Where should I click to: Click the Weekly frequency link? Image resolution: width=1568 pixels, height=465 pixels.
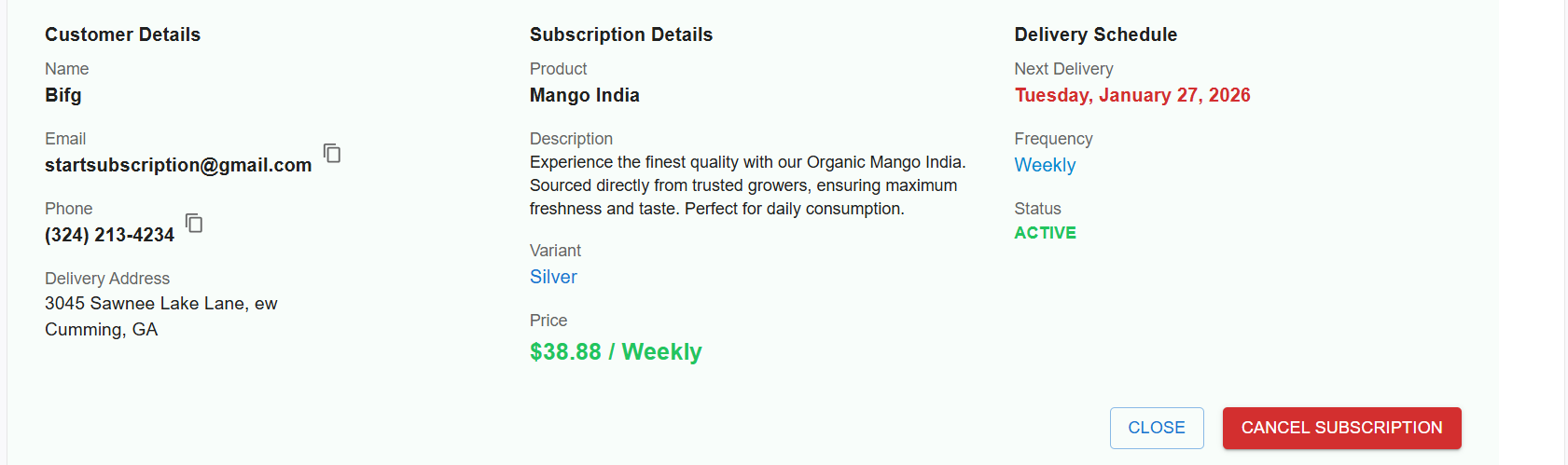coord(1045,165)
